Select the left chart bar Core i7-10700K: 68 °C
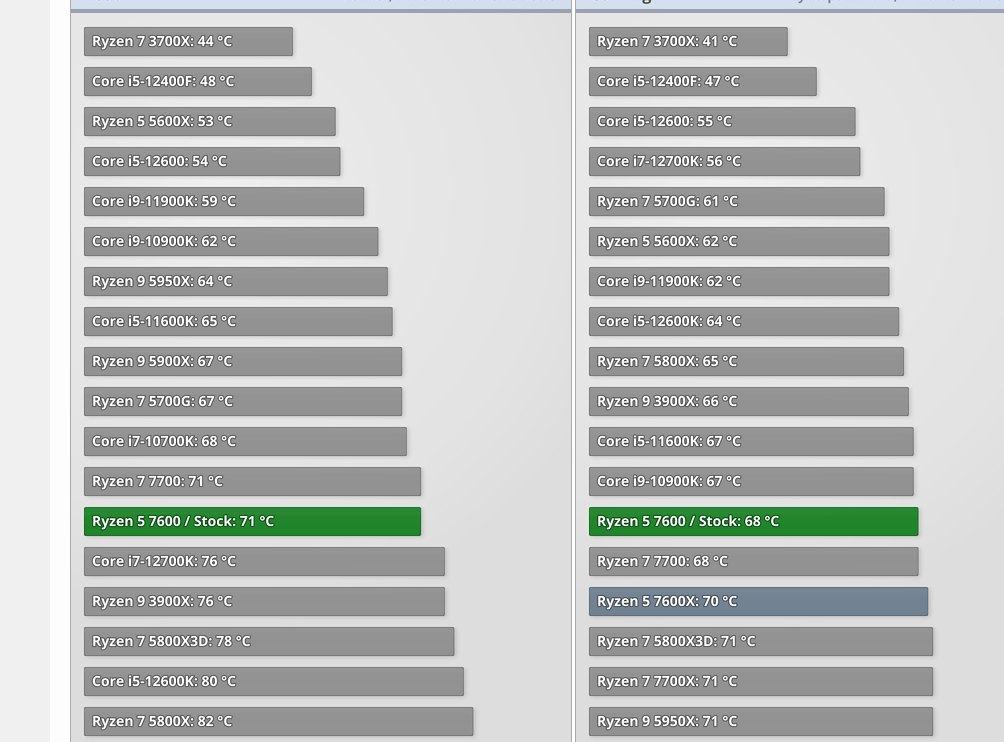1004x742 pixels. click(245, 441)
